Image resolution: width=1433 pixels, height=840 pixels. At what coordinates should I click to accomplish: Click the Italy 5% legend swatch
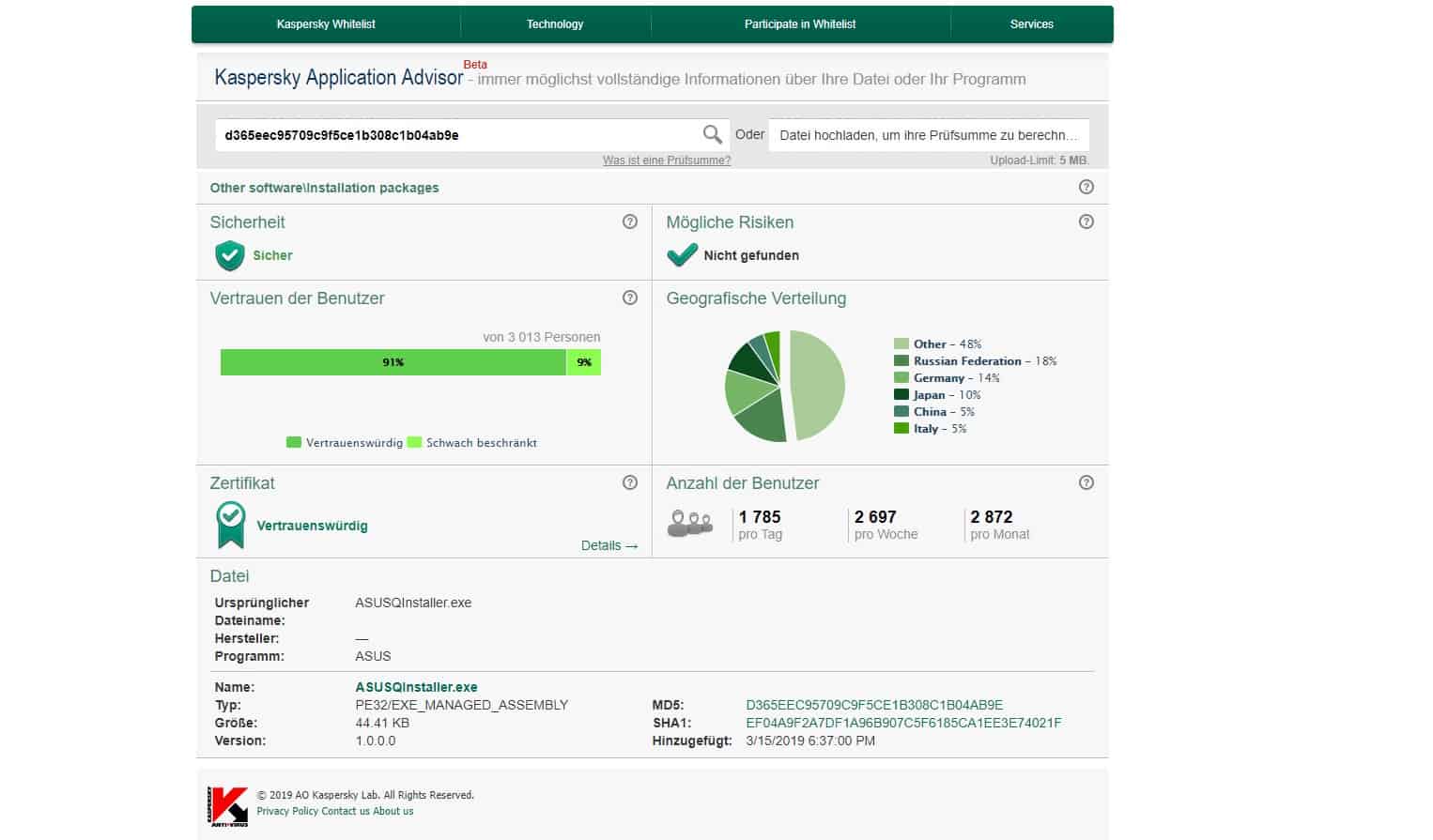pyautogui.click(x=901, y=429)
